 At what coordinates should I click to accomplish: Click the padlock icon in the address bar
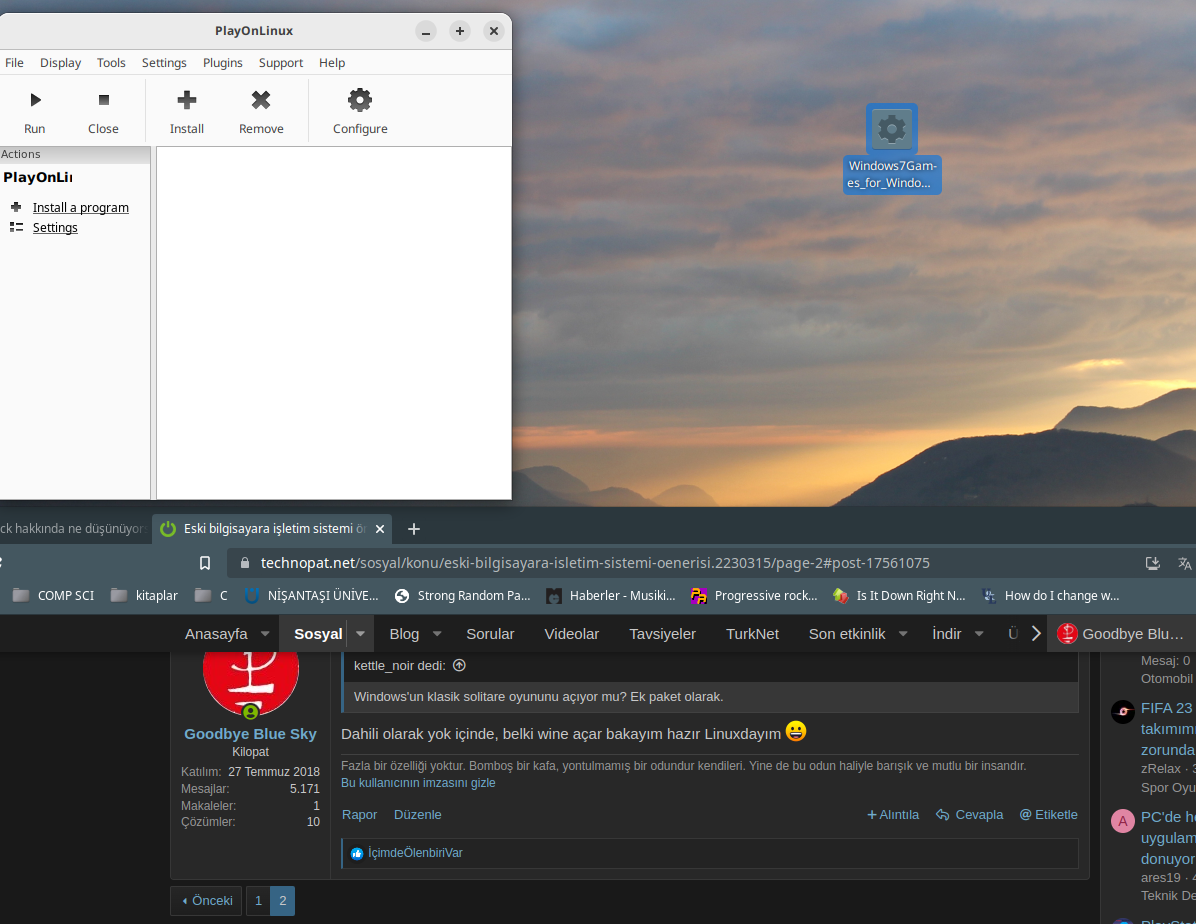click(x=244, y=563)
